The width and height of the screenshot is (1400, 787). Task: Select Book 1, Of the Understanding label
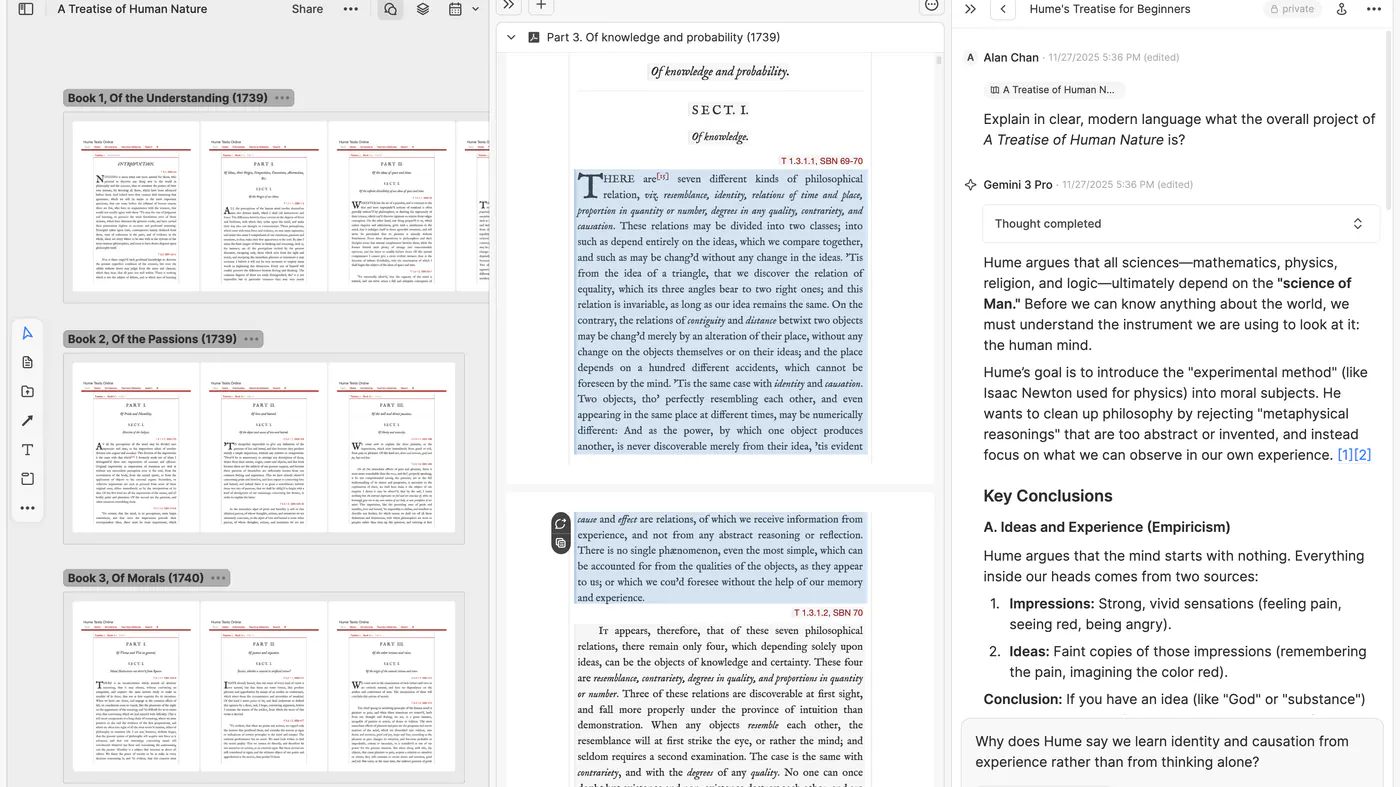coord(168,98)
